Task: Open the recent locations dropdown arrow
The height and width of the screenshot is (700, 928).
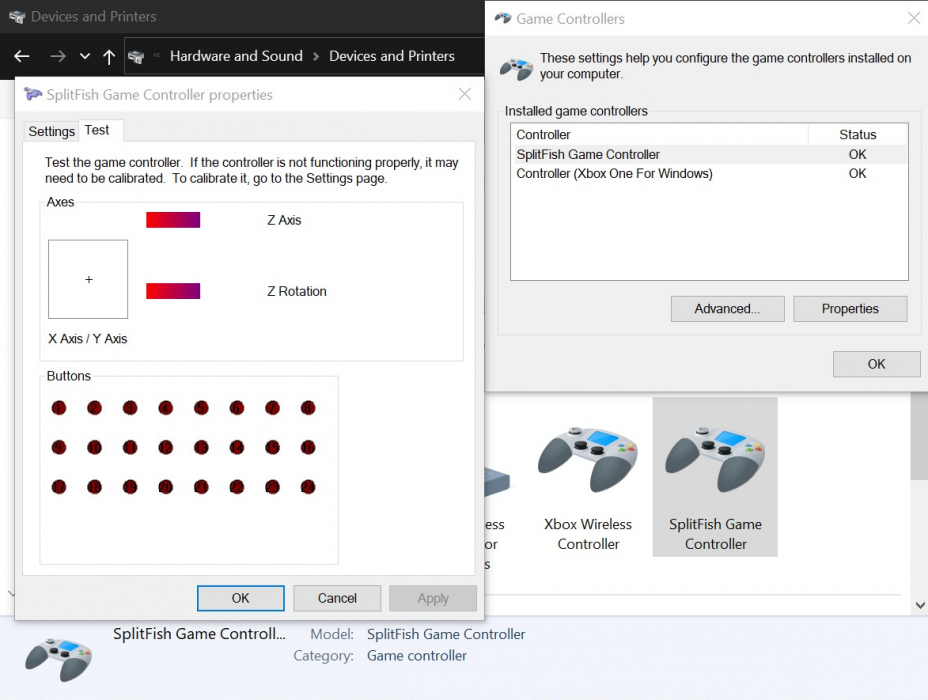Action: tap(85, 57)
